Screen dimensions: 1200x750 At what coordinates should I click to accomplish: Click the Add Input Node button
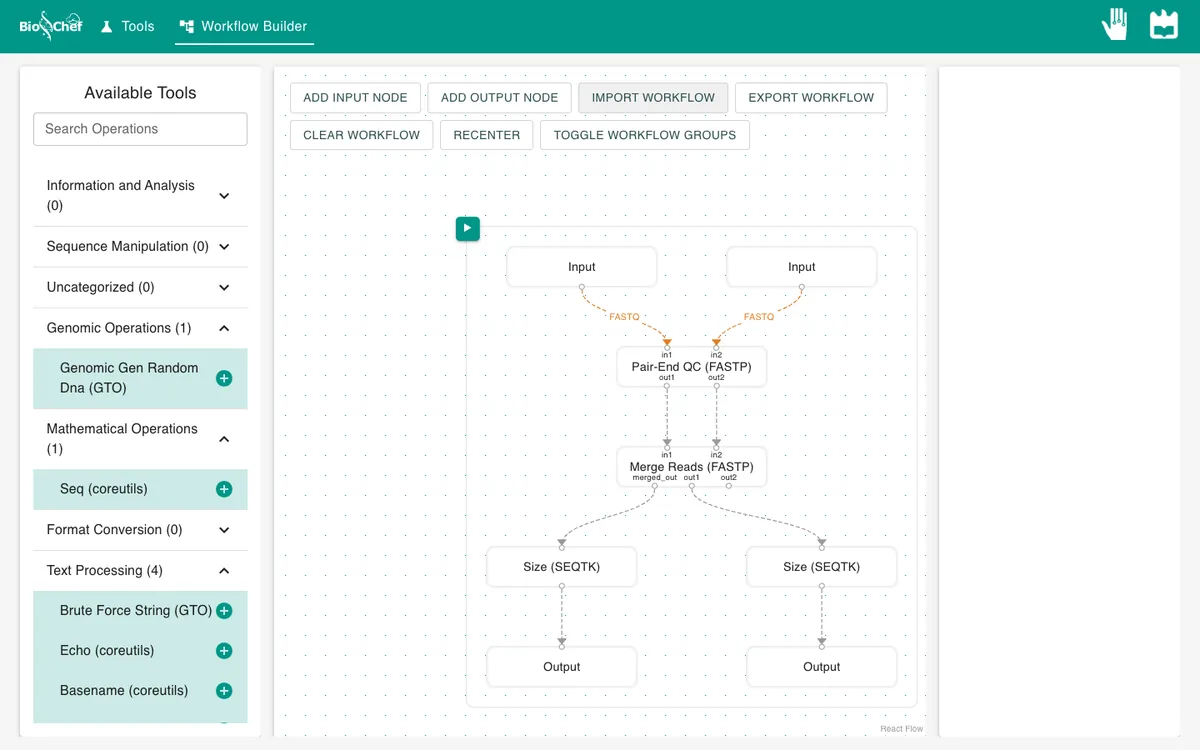tap(355, 98)
